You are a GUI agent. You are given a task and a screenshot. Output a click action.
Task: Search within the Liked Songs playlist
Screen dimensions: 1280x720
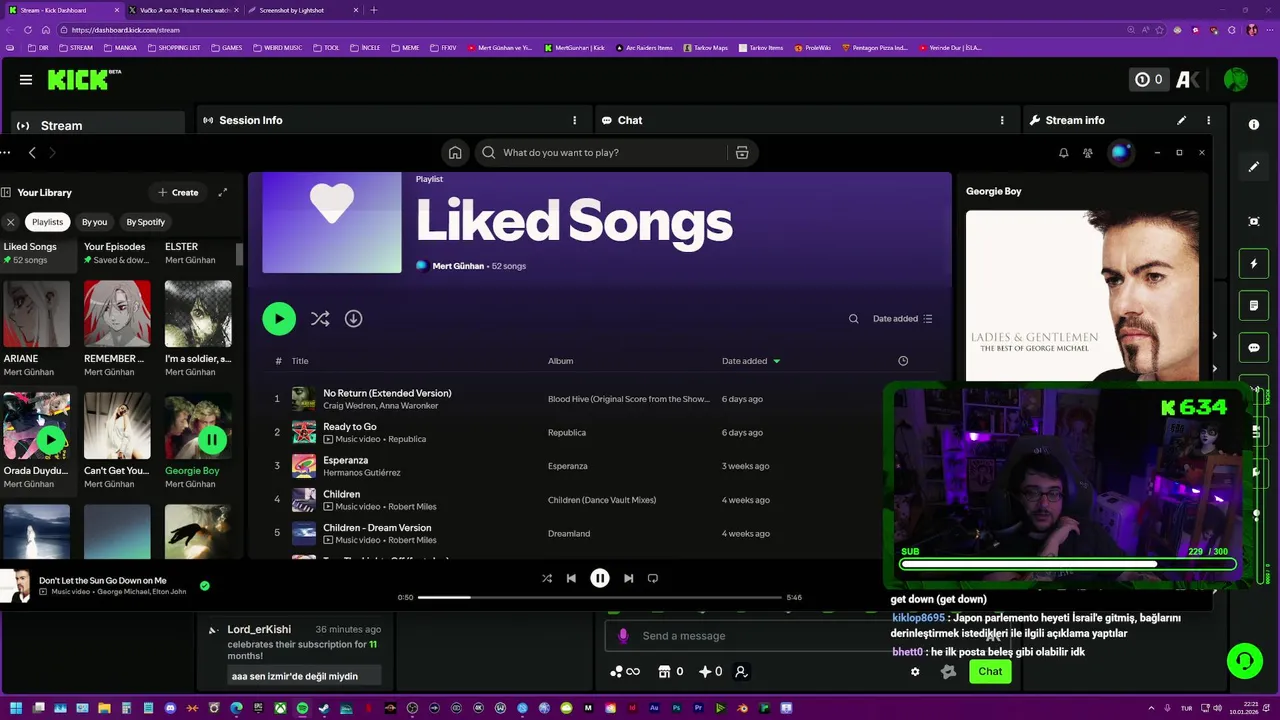tap(853, 319)
